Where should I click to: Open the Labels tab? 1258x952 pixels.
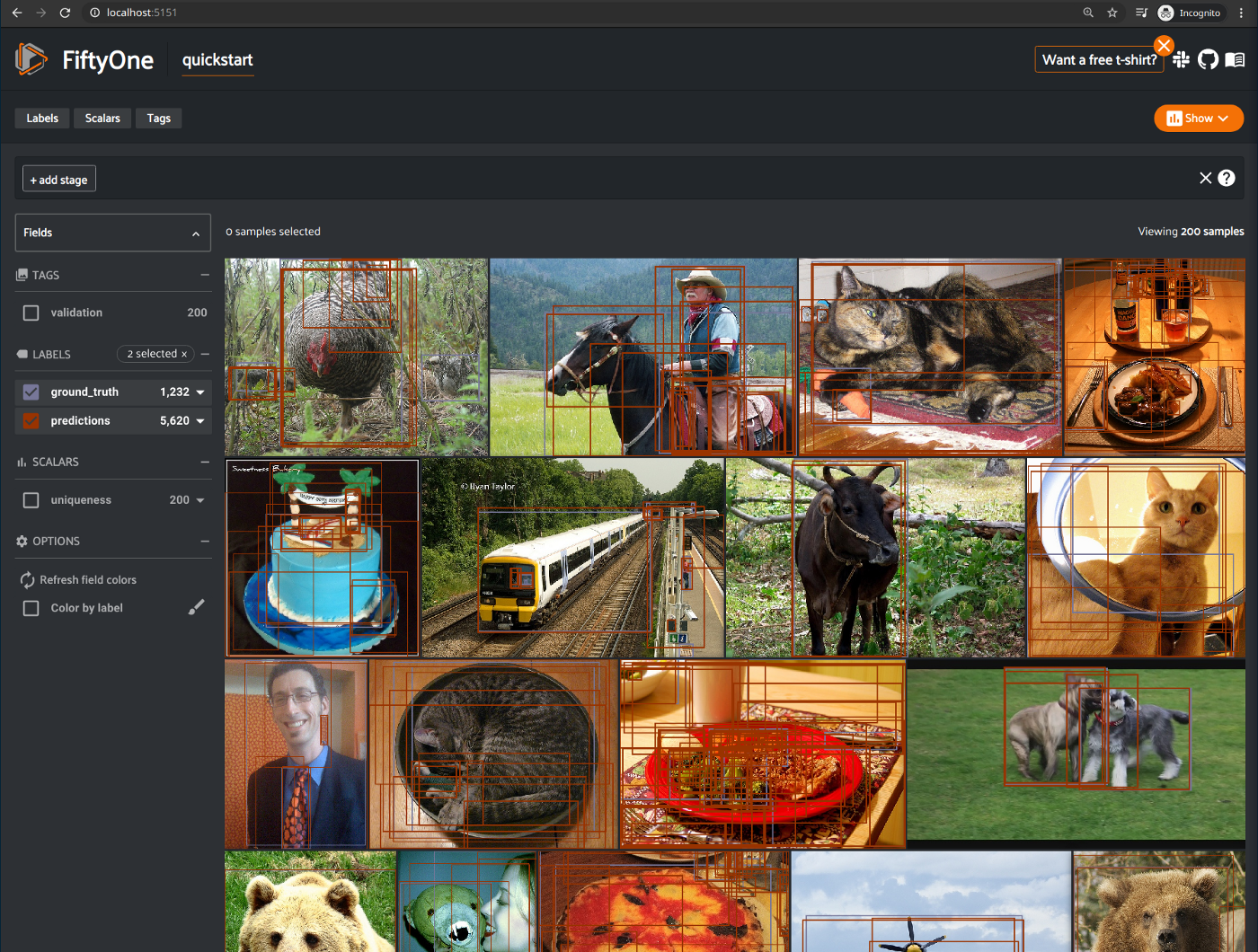click(42, 119)
